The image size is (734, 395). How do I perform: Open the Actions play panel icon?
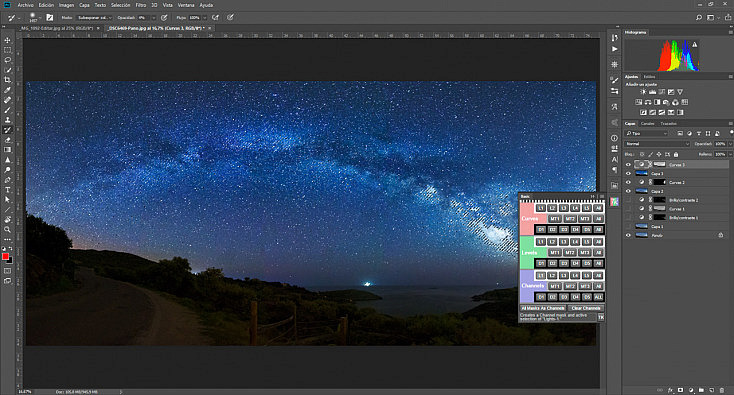(614, 49)
